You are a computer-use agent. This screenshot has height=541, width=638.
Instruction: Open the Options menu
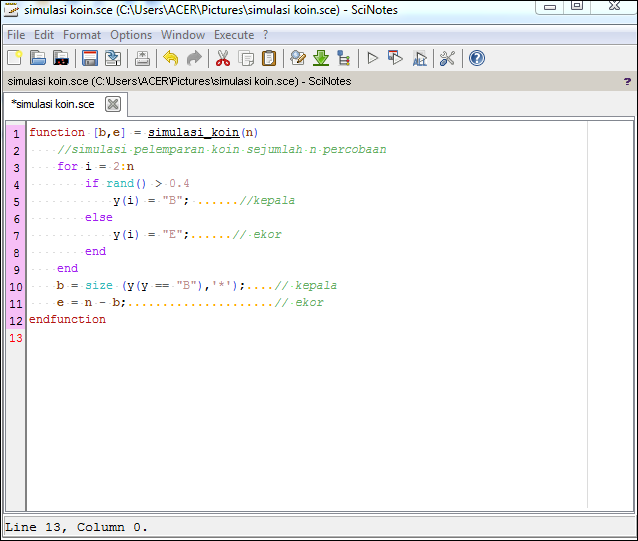131,35
